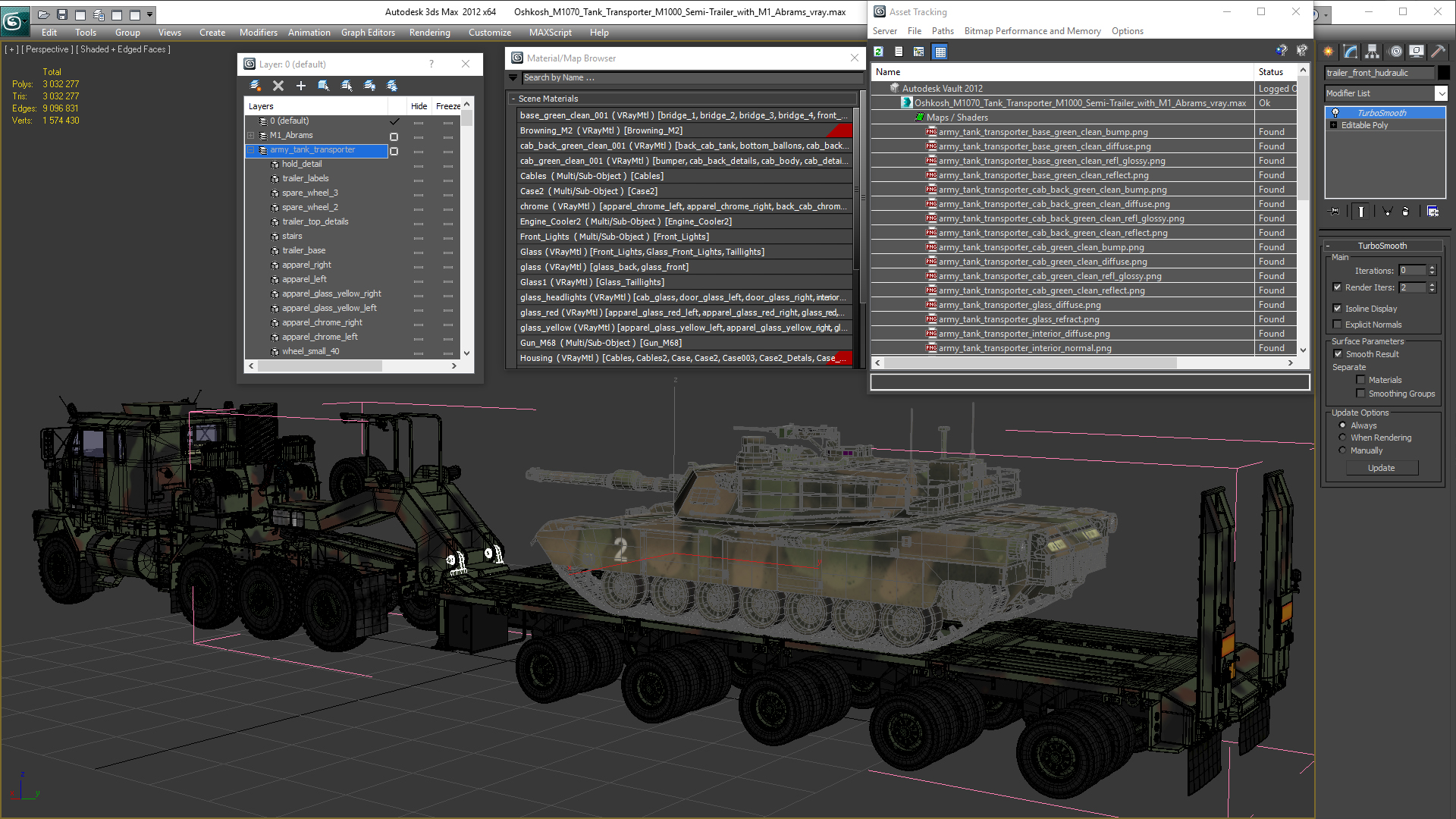
Task: Toggle the Smooth Result checkbox
Action: click(1338, 354)
